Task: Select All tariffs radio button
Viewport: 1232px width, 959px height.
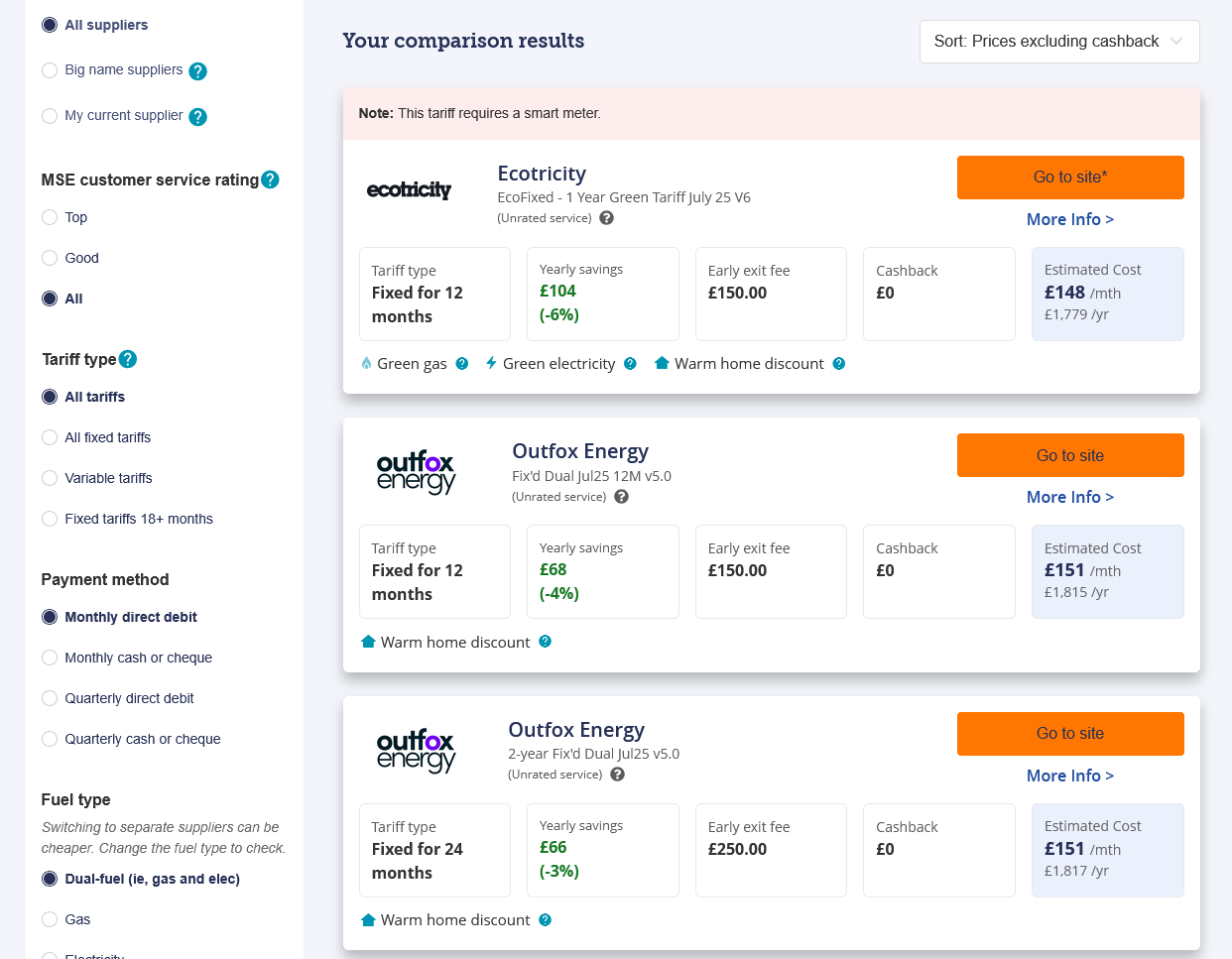Action: (50, 397)
